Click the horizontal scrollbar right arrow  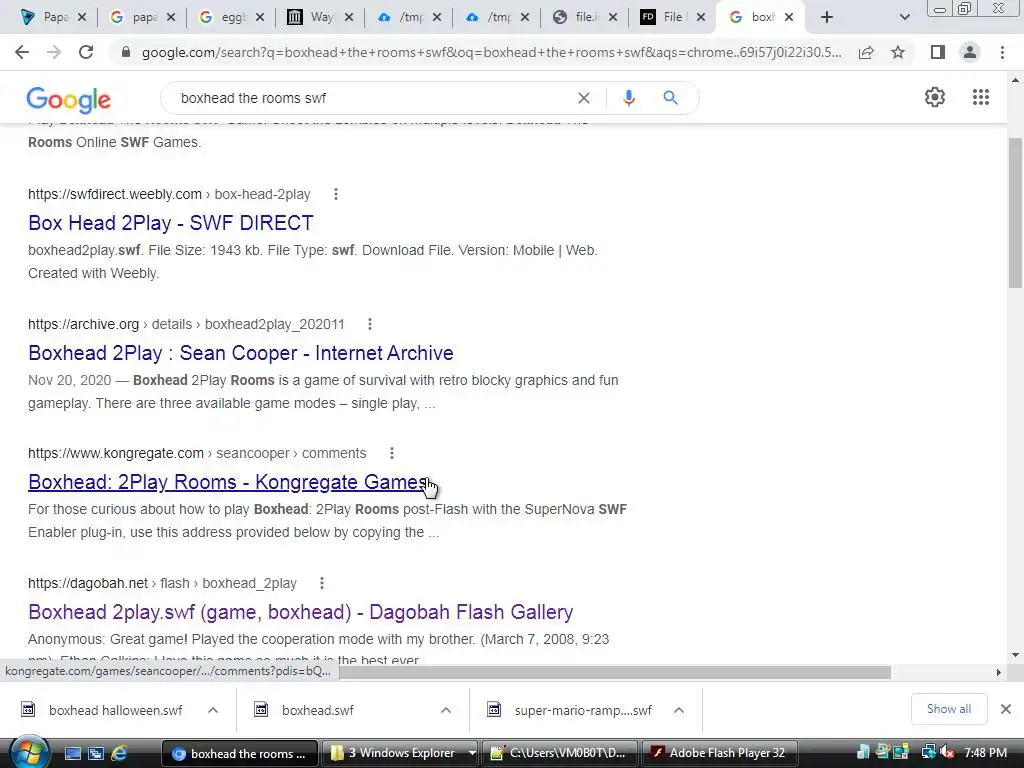[998, 672]
